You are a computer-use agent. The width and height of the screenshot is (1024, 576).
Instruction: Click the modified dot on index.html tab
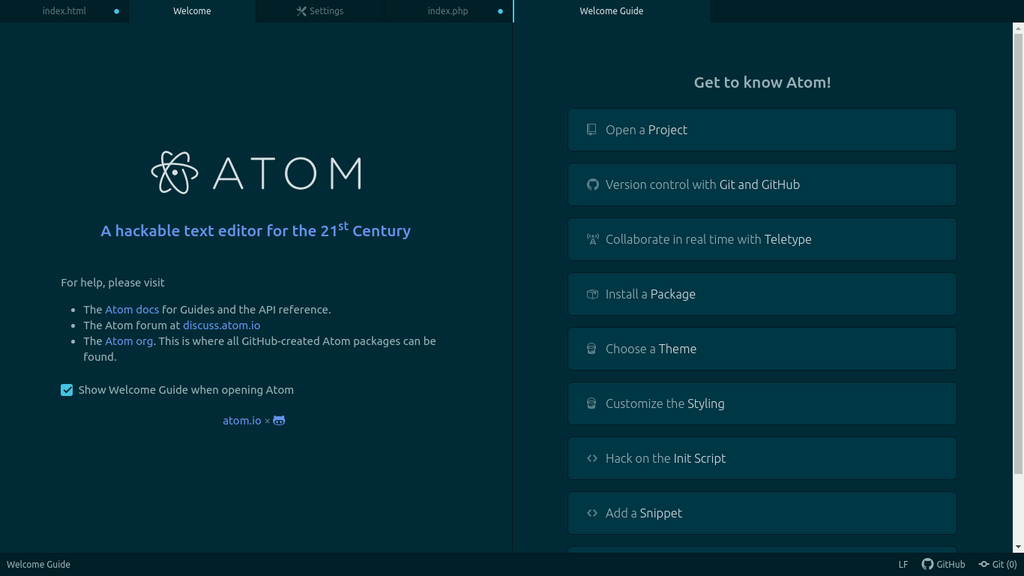tap(117, 11)
